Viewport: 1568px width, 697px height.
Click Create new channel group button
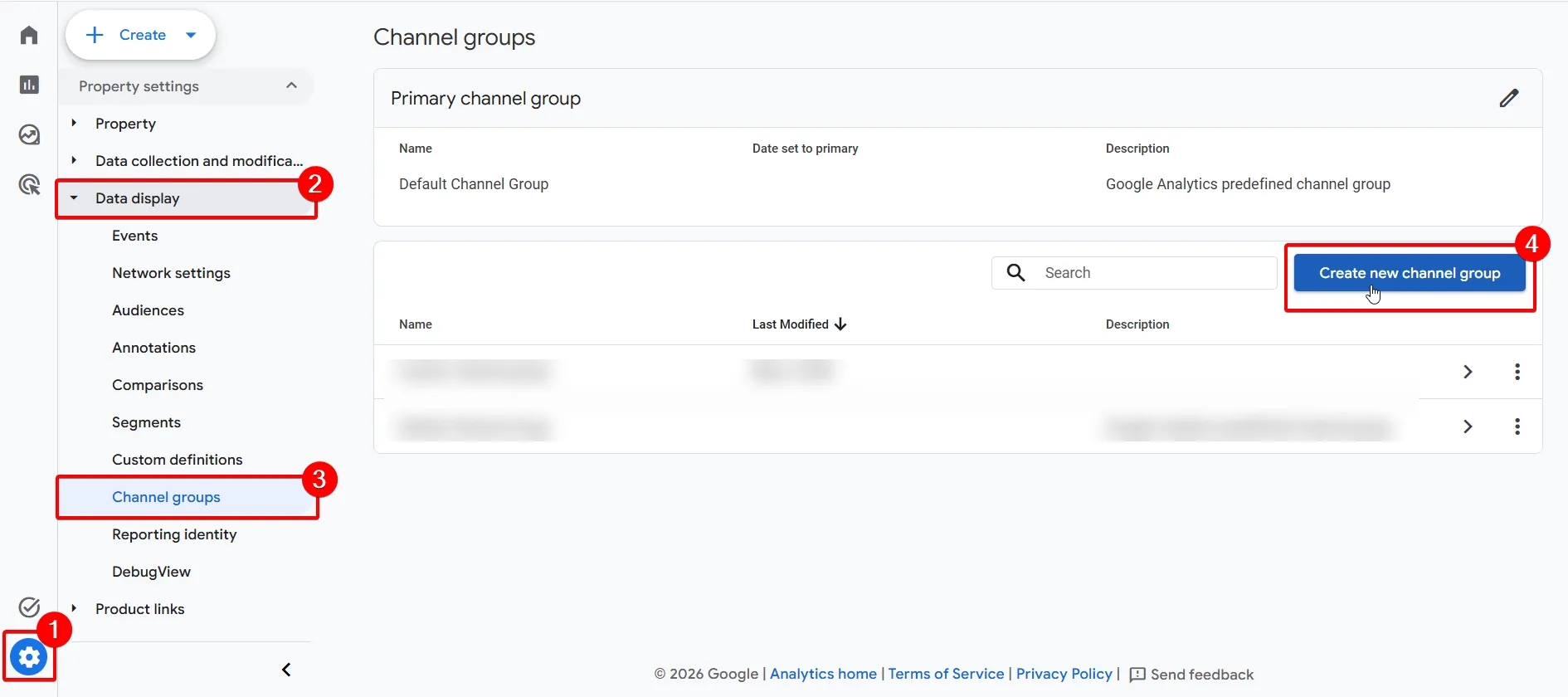click(x=1410, y=273)
